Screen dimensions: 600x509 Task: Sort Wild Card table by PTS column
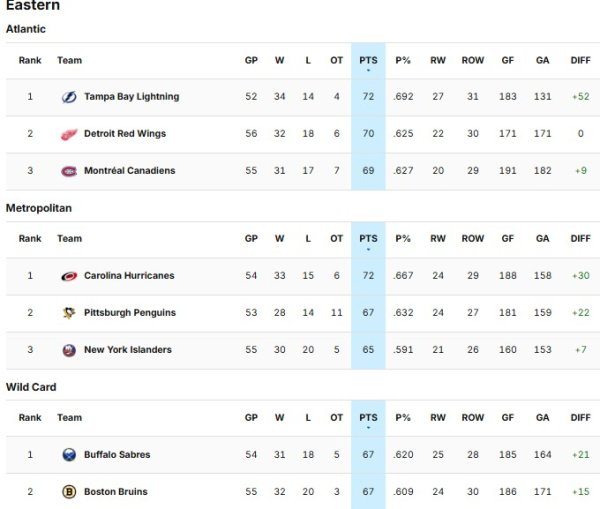click(x=368, y=418)
